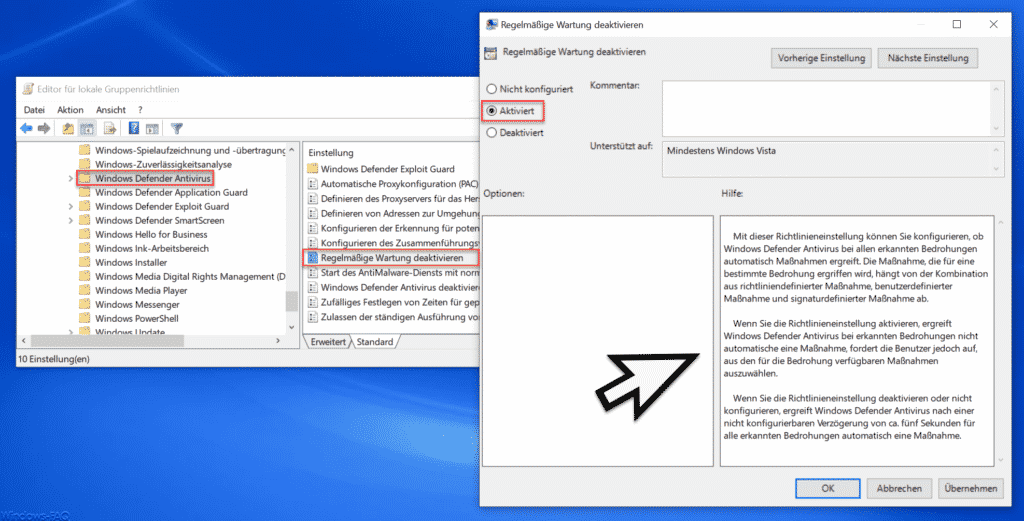Image resolution: width=1024 pixels, height=521 pixels.
Task: Select the Aktiviert radio button
Action: (x=492, y=111)
